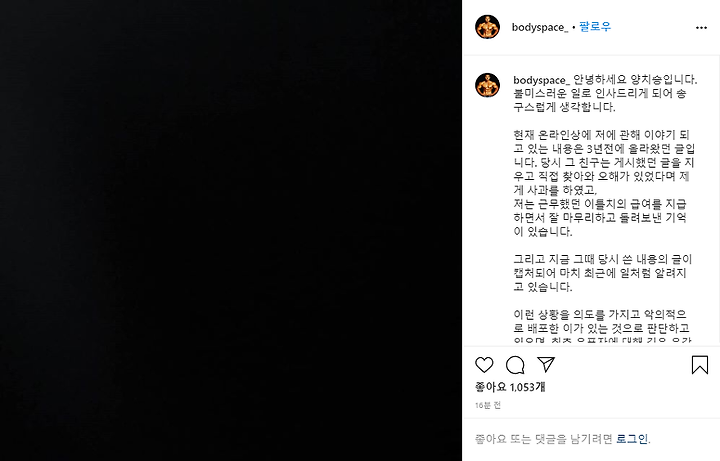The image size is (720, 461).
Task: Open the bodyspace_ avatar in post header
Action: click(487, 27)
